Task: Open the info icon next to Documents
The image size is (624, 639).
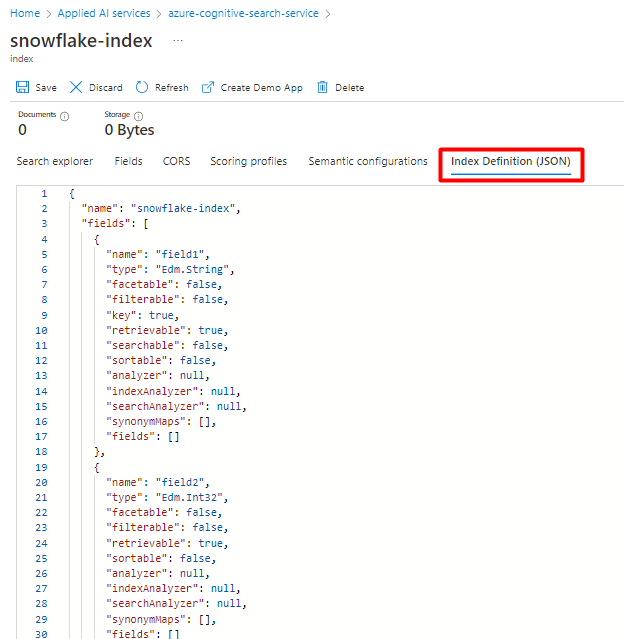Action: (64, 116)
